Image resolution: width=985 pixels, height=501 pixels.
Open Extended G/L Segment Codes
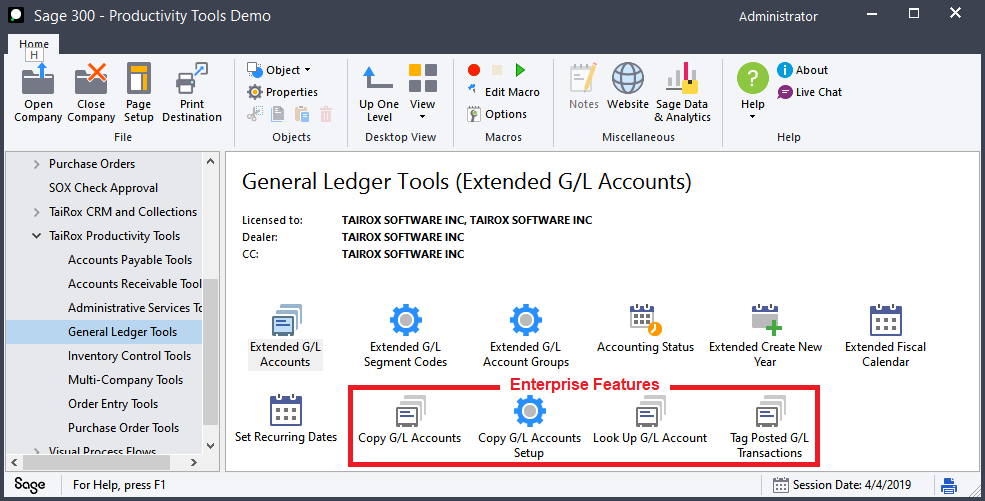point(405,337)
